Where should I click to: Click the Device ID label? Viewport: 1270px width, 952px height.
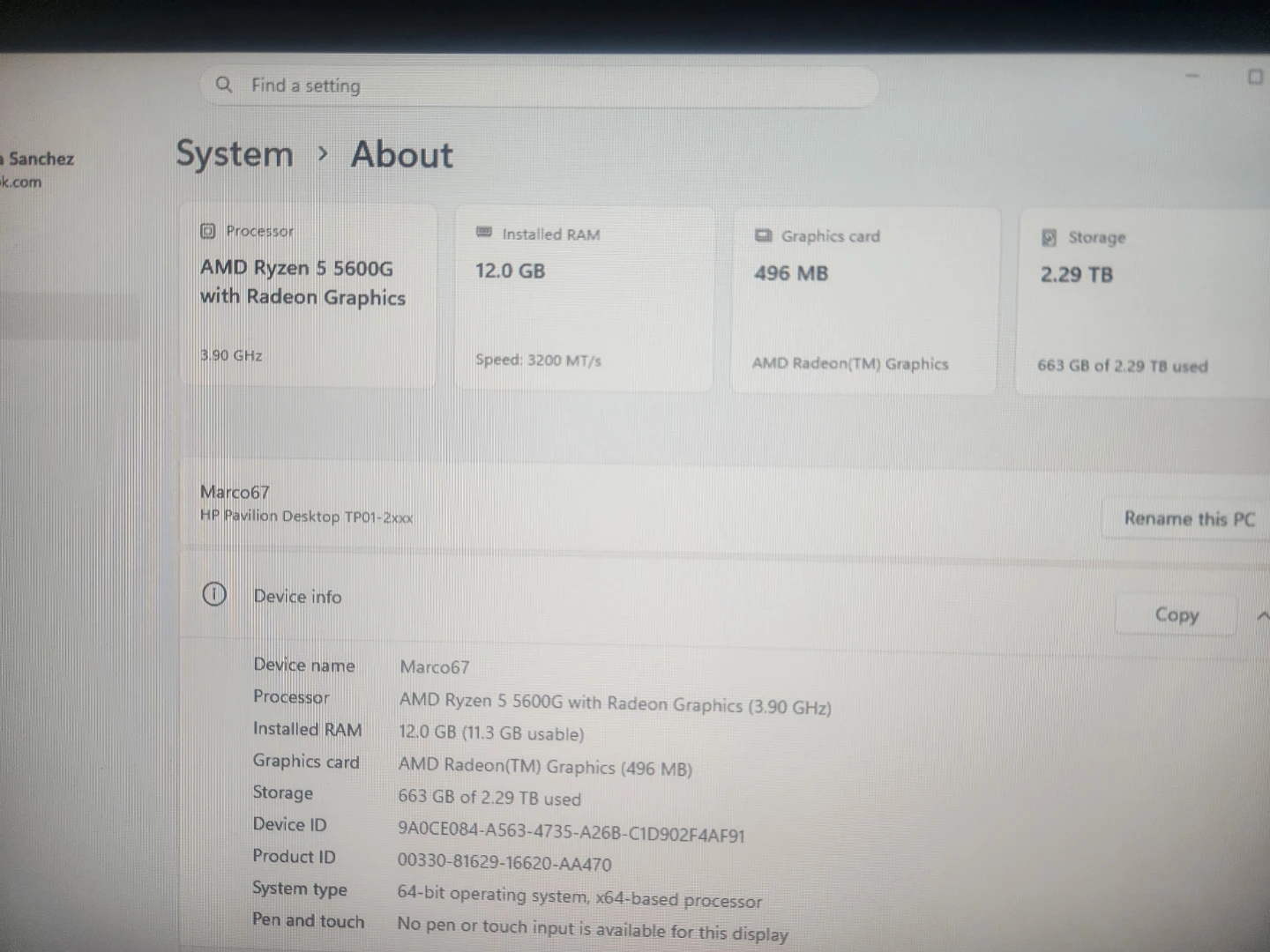pos(289,825)
